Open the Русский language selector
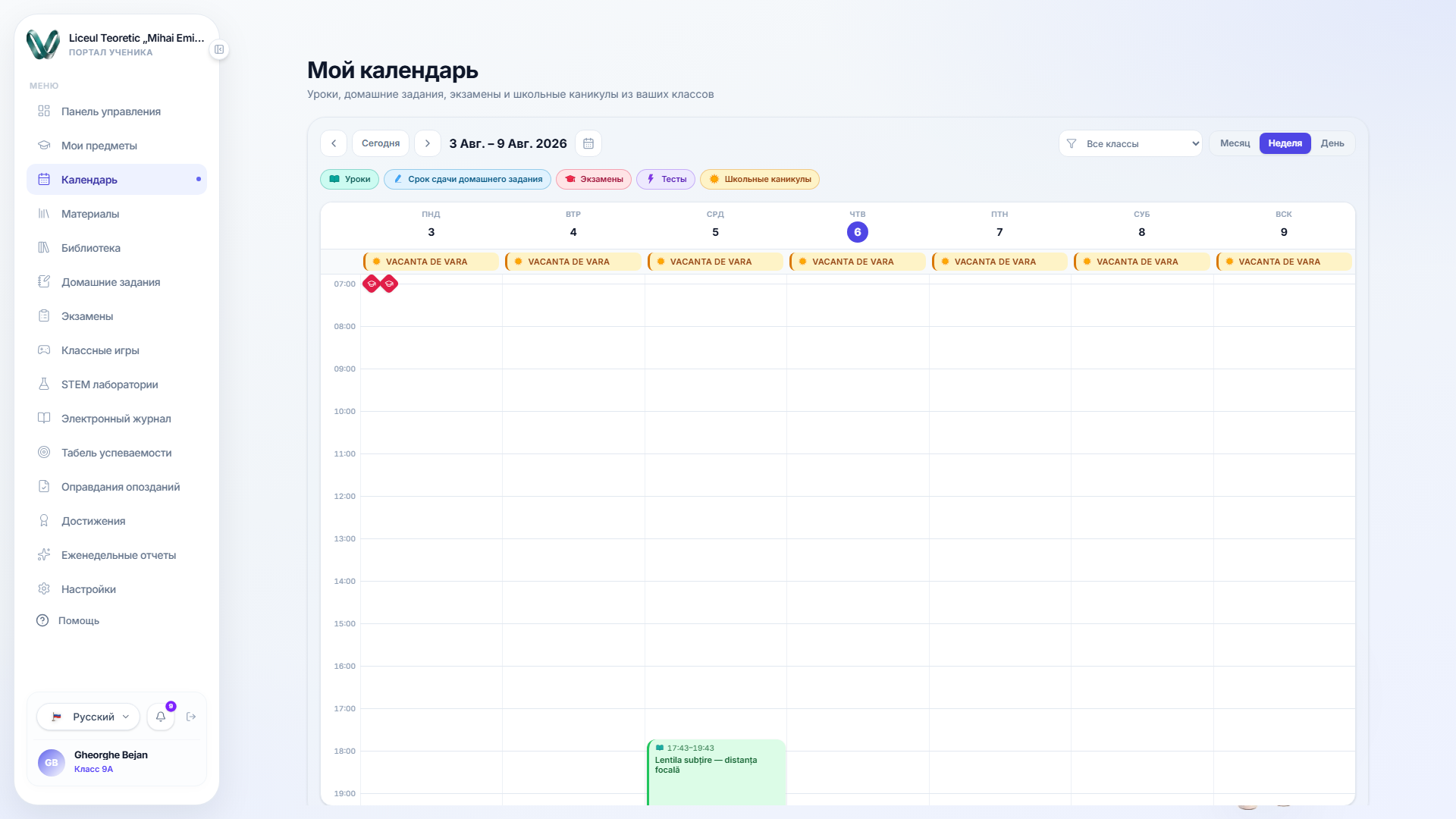The image size is (1456, 819). pos(88,717)
